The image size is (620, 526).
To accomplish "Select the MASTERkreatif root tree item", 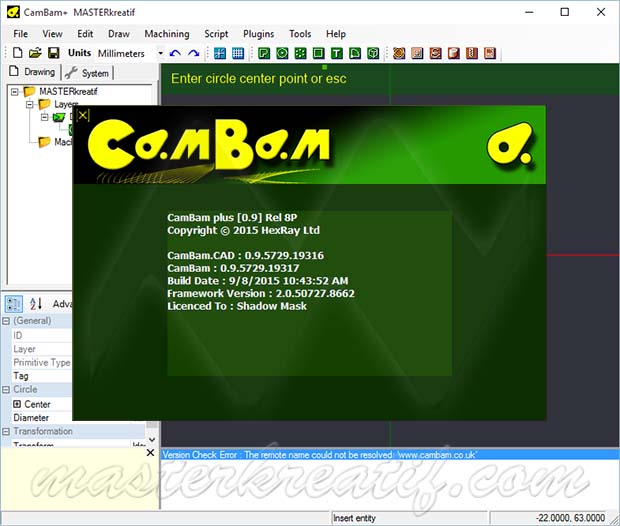I will click(68, 92).
